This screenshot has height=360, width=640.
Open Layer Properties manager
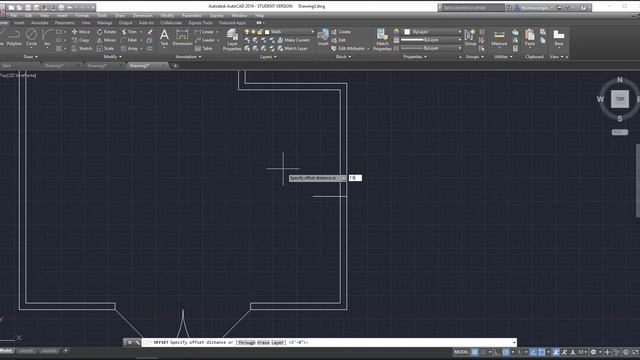pos(232,40)
